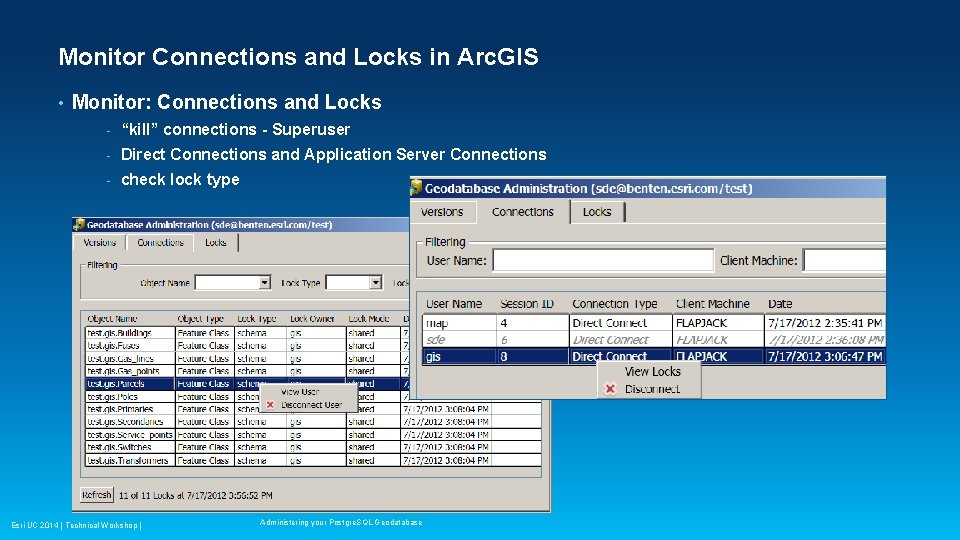
Task: Open the Lock Type filter dropdown
Action: click(375, 282)
